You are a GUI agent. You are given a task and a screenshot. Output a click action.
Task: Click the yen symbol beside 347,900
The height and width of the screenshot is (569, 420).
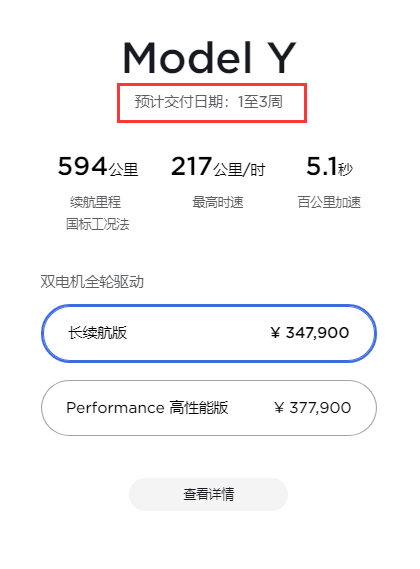click(275, 332)
